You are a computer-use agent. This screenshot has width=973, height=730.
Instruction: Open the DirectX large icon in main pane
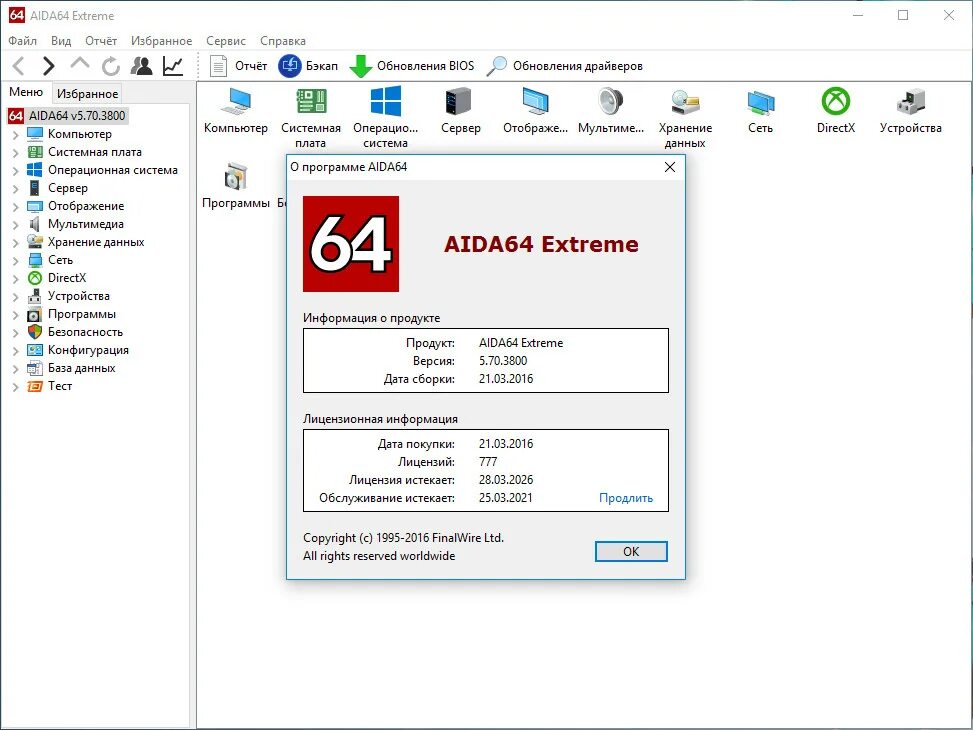(x=836, y=112)
